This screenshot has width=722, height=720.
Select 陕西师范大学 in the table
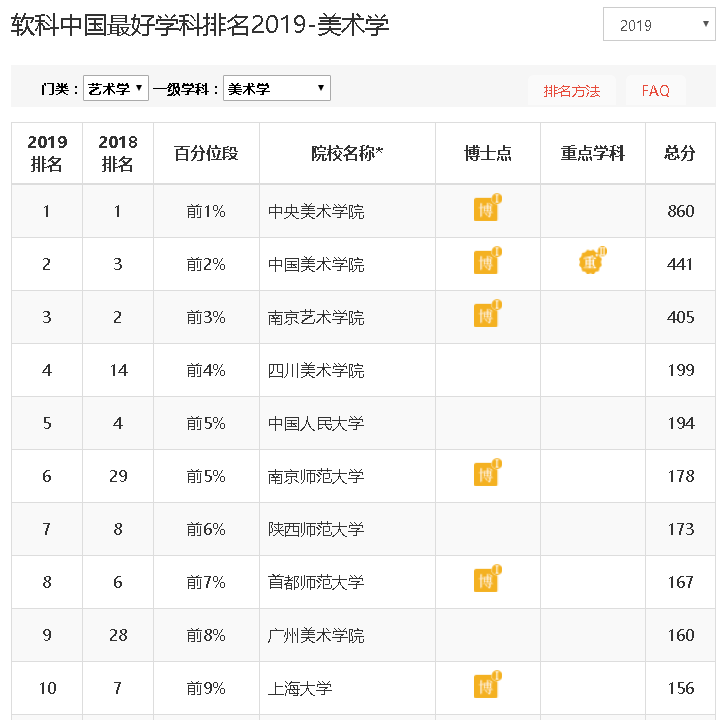tap(316, 529)
